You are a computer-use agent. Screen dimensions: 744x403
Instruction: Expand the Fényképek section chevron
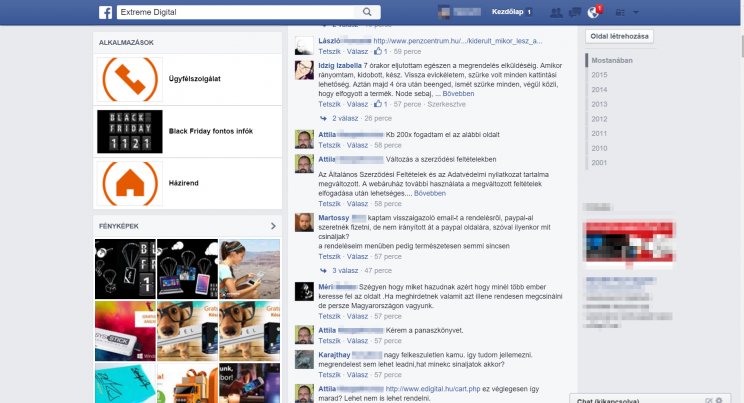pos(273,226)
